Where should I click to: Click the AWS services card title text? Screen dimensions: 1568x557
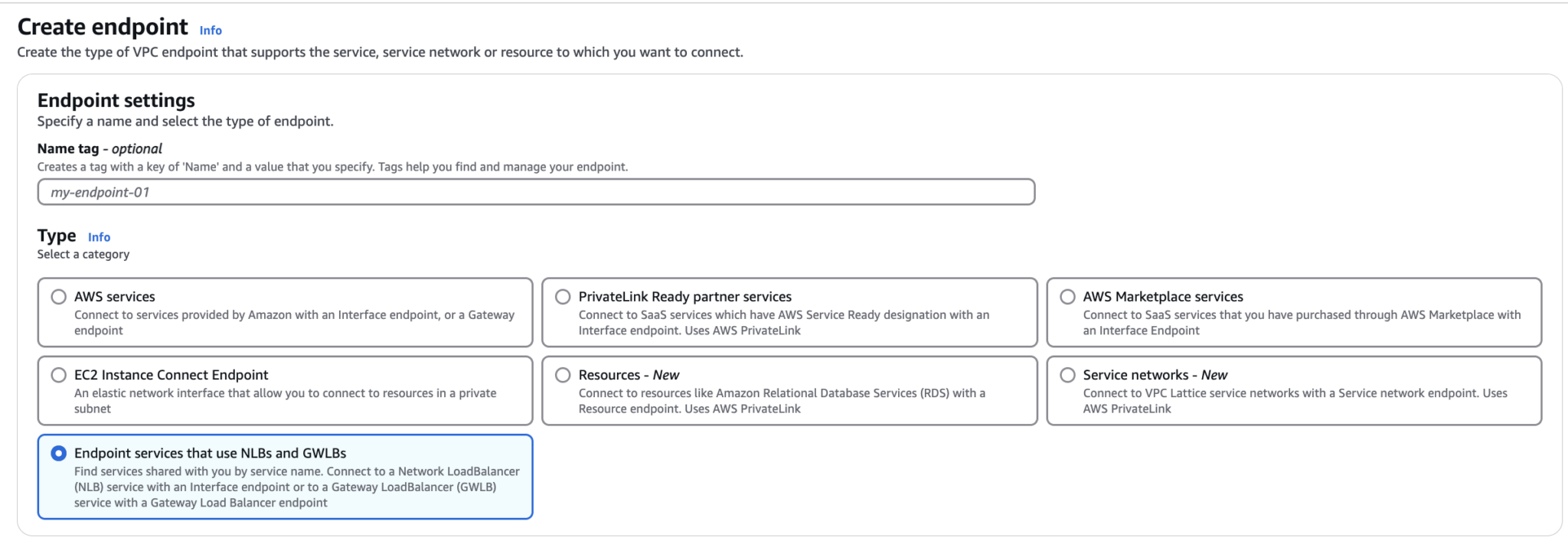click(x=115, y=297)
